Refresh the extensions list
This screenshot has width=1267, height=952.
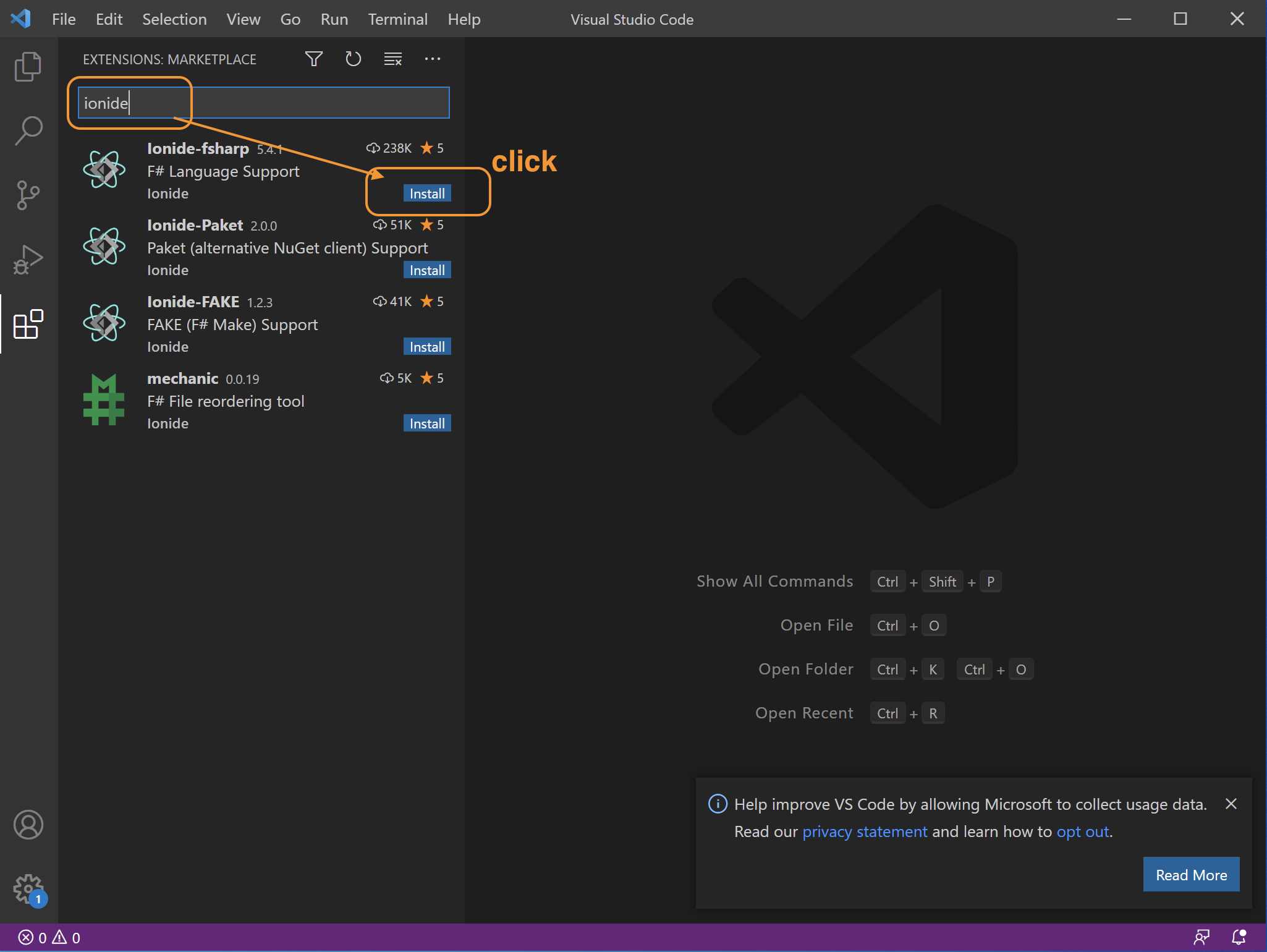coord(353,59)
